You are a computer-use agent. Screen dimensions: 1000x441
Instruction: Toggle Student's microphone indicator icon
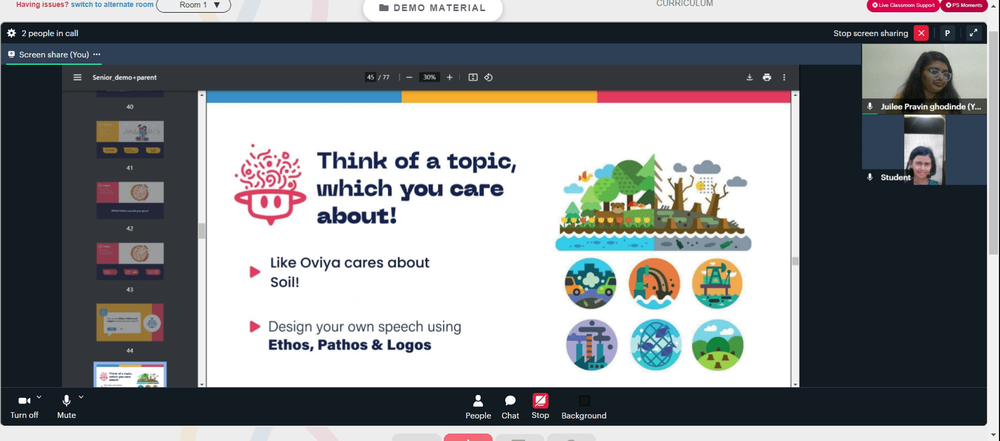(870, 177)
